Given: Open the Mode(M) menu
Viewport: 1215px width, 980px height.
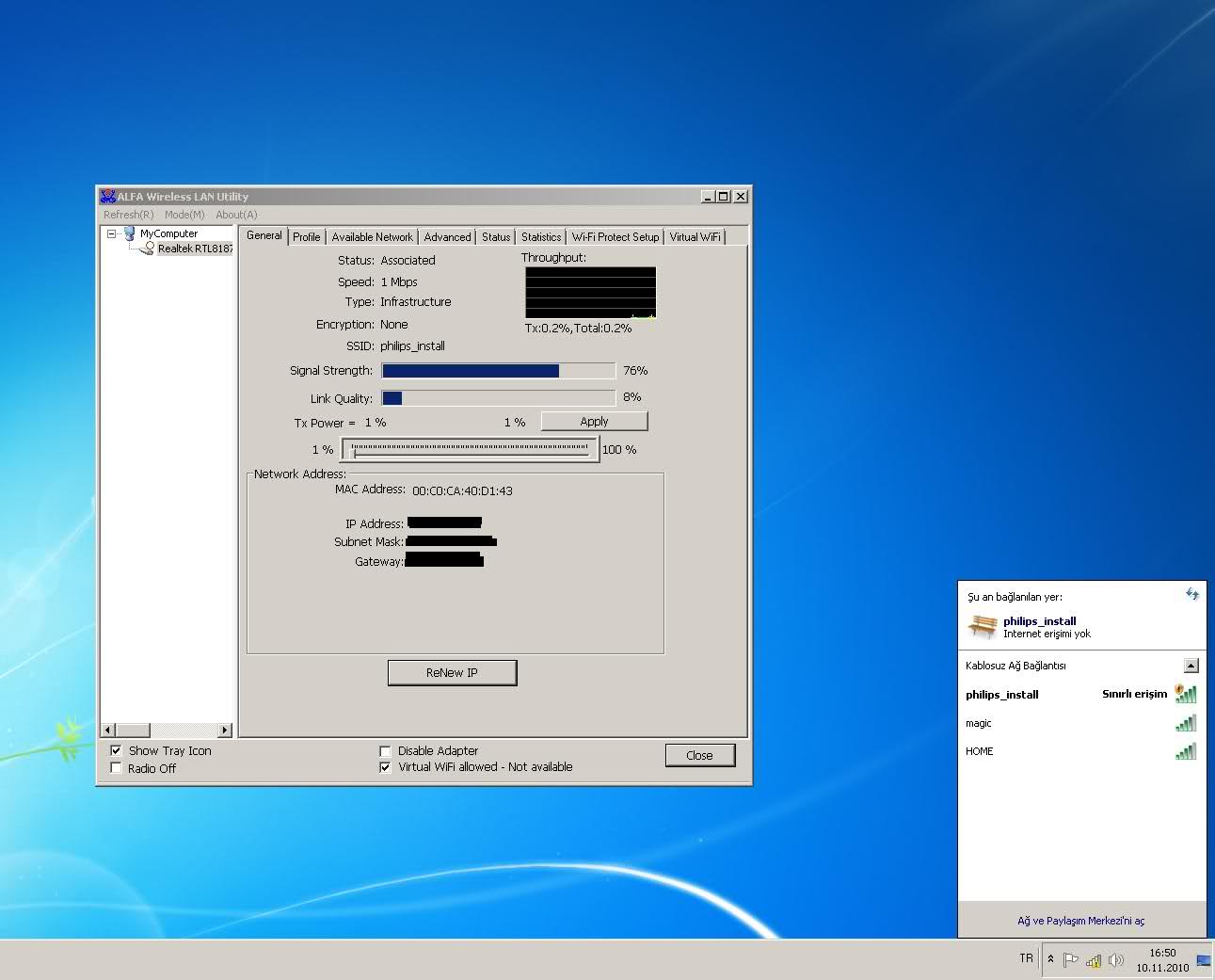Looking at the screenshot, I should click(x=184, y=215).
